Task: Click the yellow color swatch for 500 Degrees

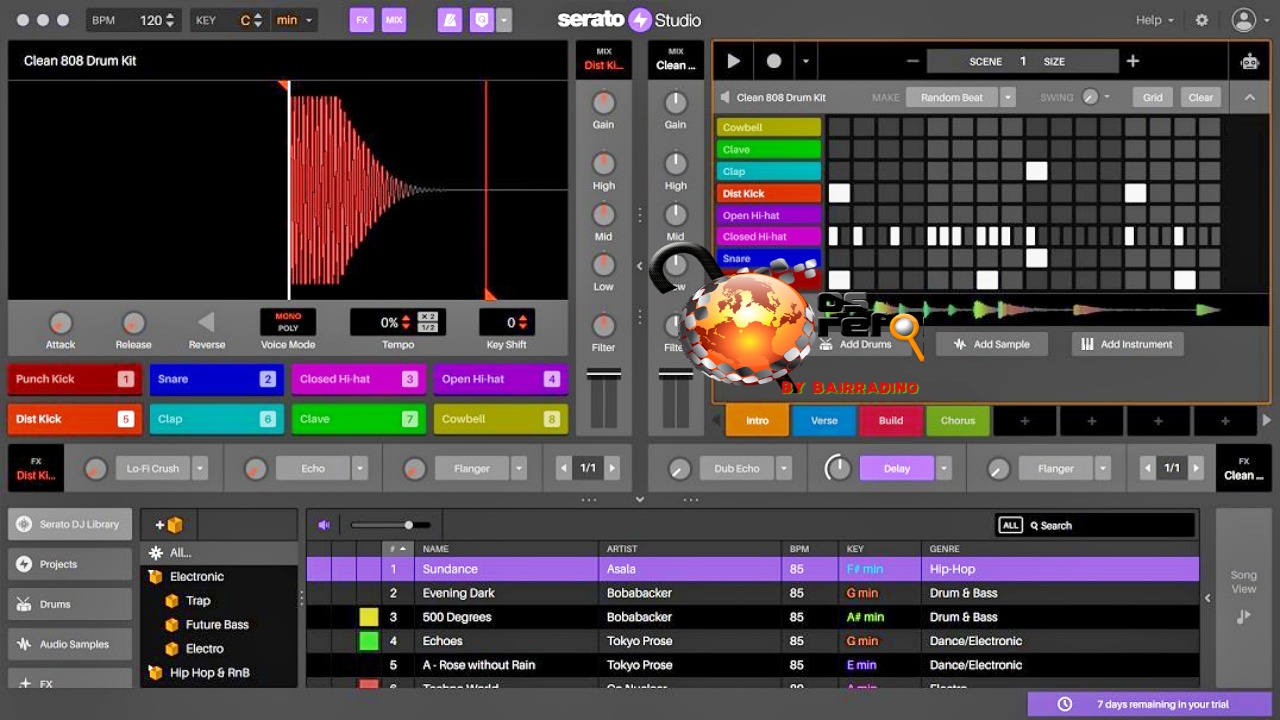Action: (369, 617)
